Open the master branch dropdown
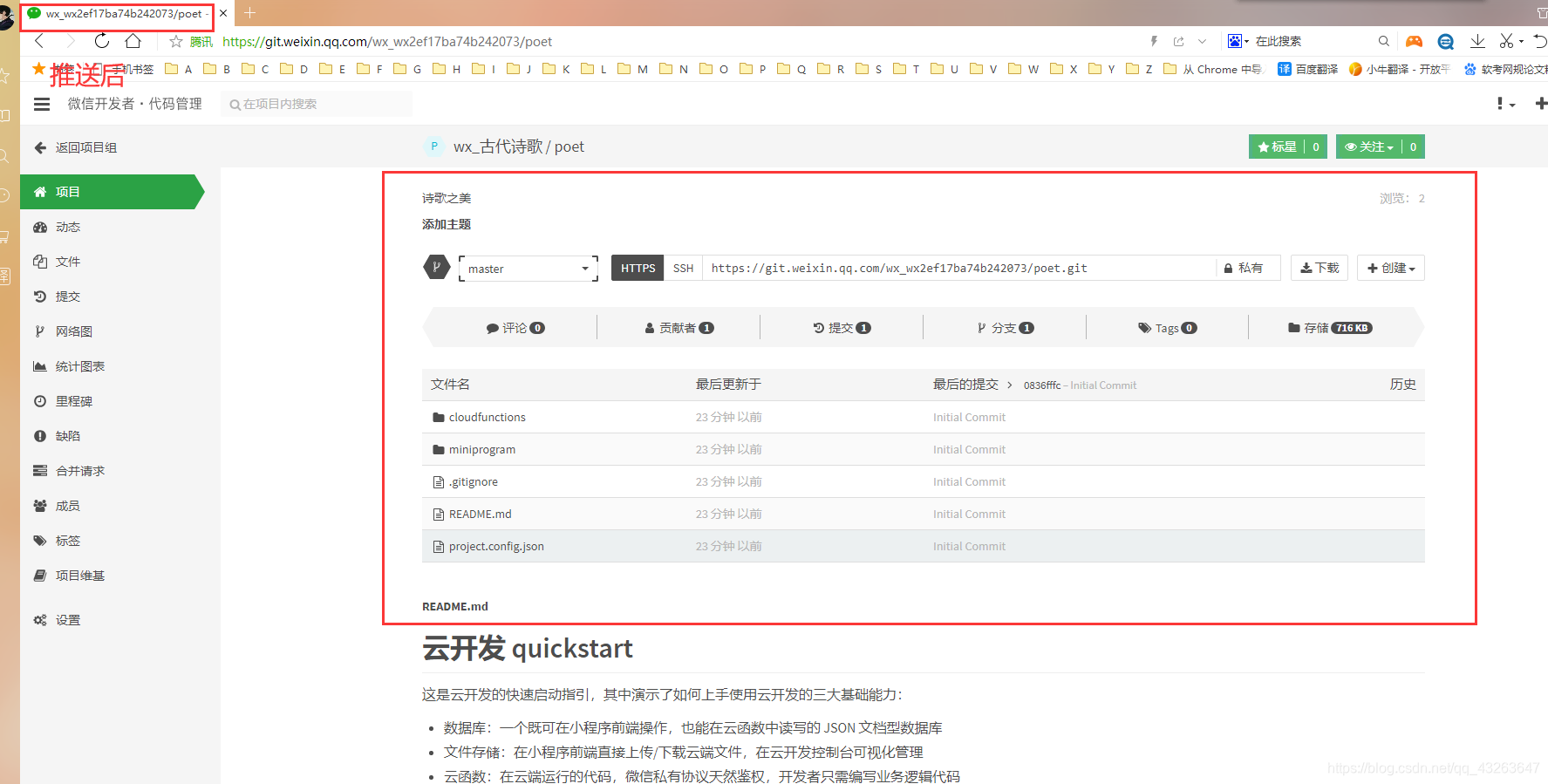The height and width of the screenshot is (784, 1548). coord(529,269)
